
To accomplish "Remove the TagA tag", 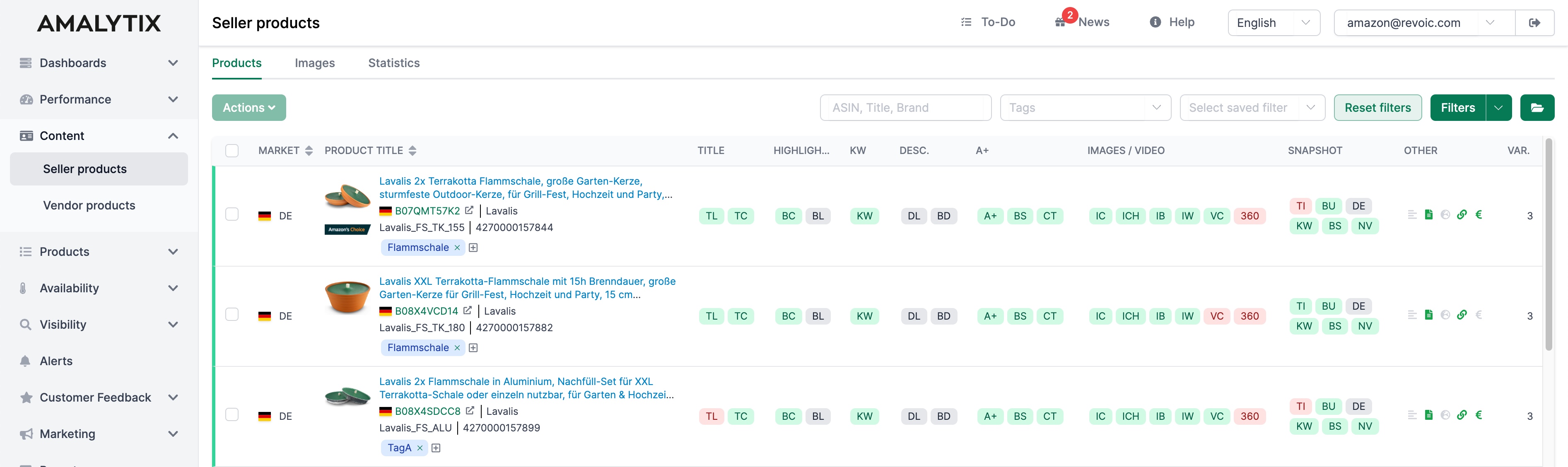I will [x=420, y=448].
